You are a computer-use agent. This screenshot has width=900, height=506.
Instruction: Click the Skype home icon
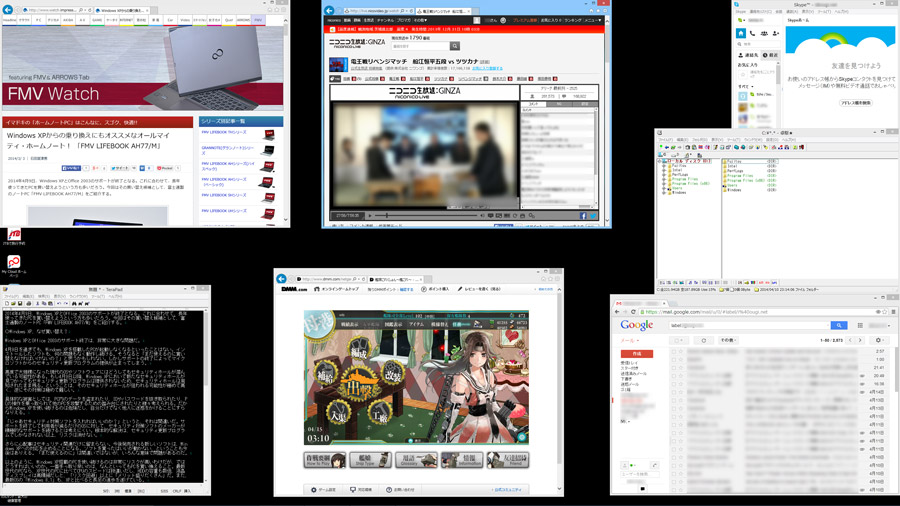(741, 33)
